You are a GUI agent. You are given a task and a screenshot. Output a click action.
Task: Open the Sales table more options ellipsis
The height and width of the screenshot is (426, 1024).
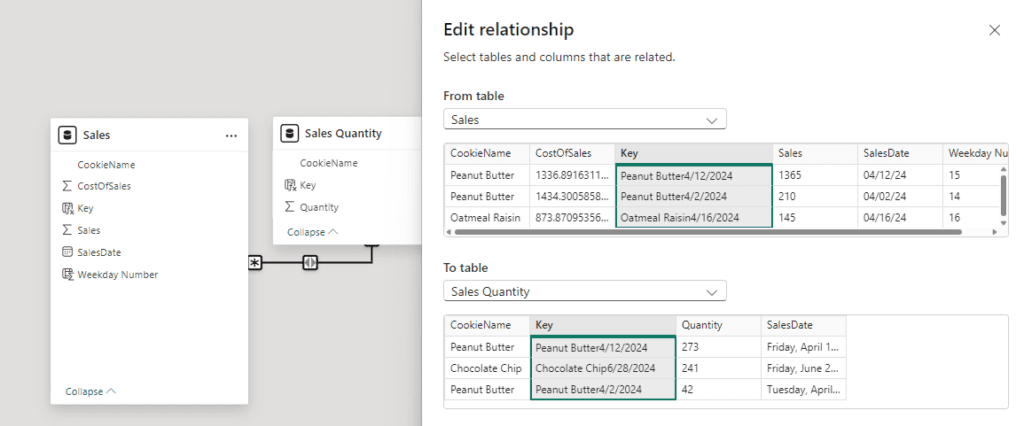tap(231, 135)
